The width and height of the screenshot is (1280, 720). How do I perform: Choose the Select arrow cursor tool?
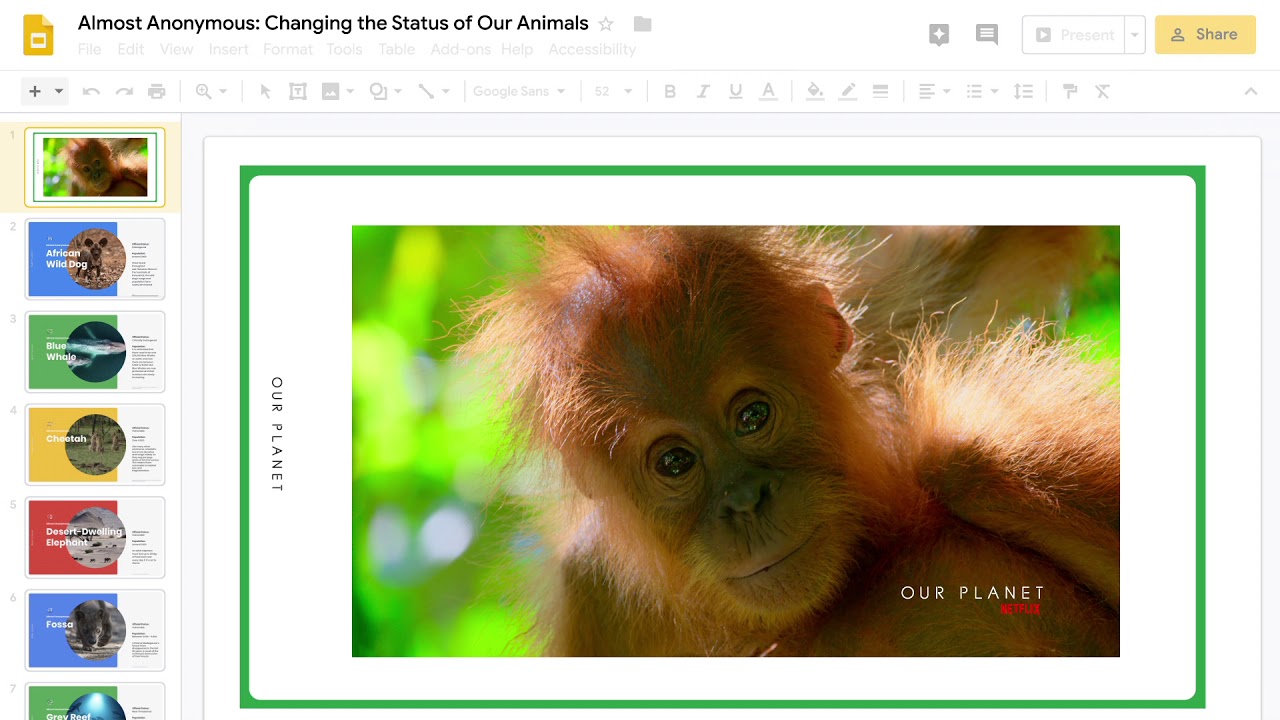coord(265,91)
